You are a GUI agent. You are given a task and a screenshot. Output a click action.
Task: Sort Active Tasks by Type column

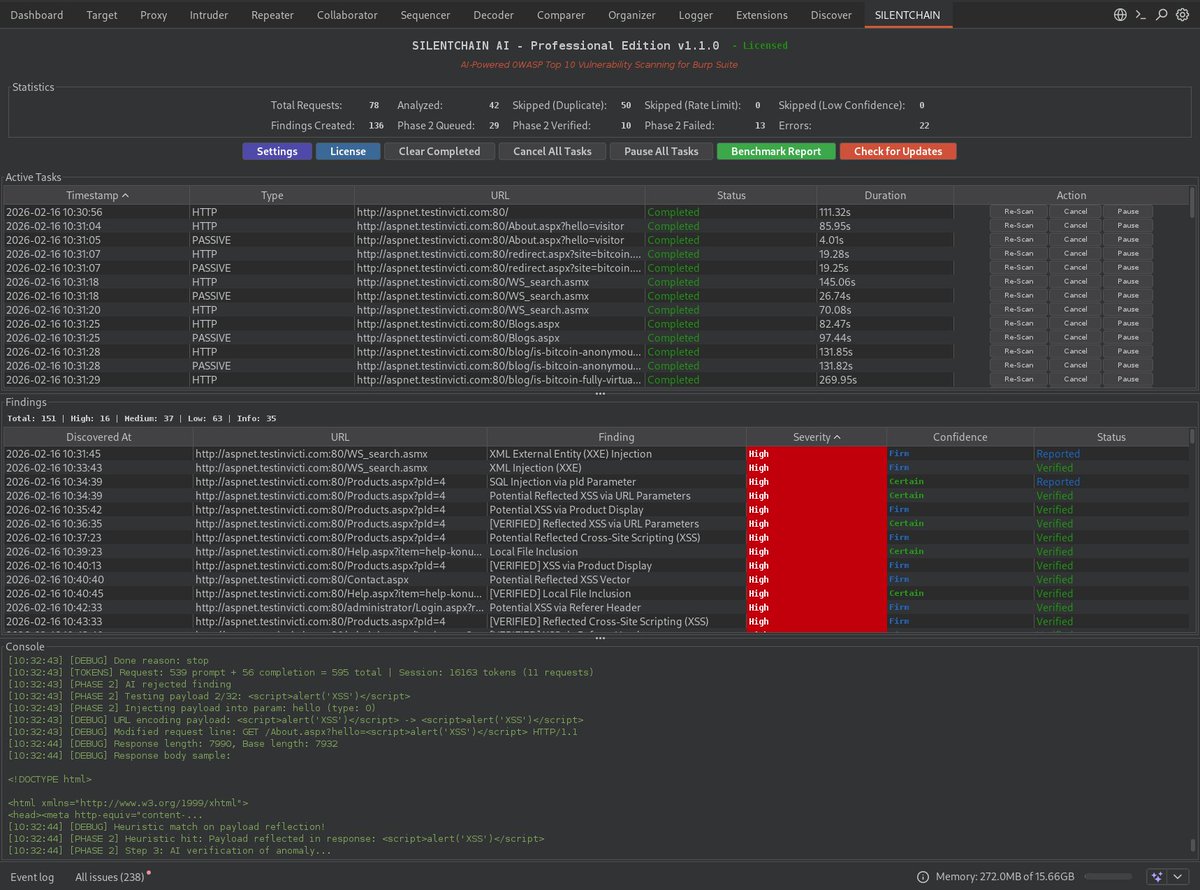pos(272,195)
